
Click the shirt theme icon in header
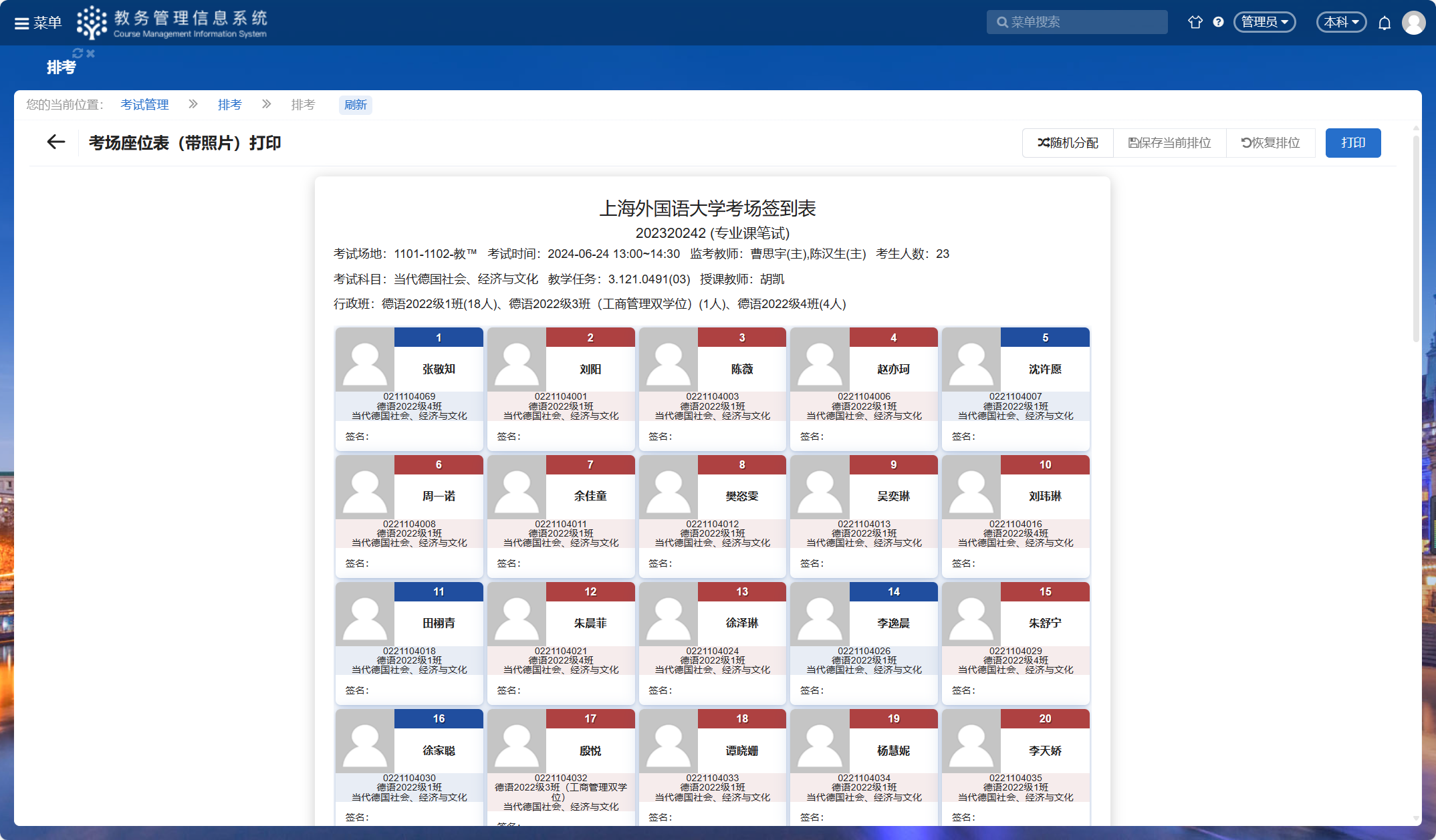[1195, 22]
